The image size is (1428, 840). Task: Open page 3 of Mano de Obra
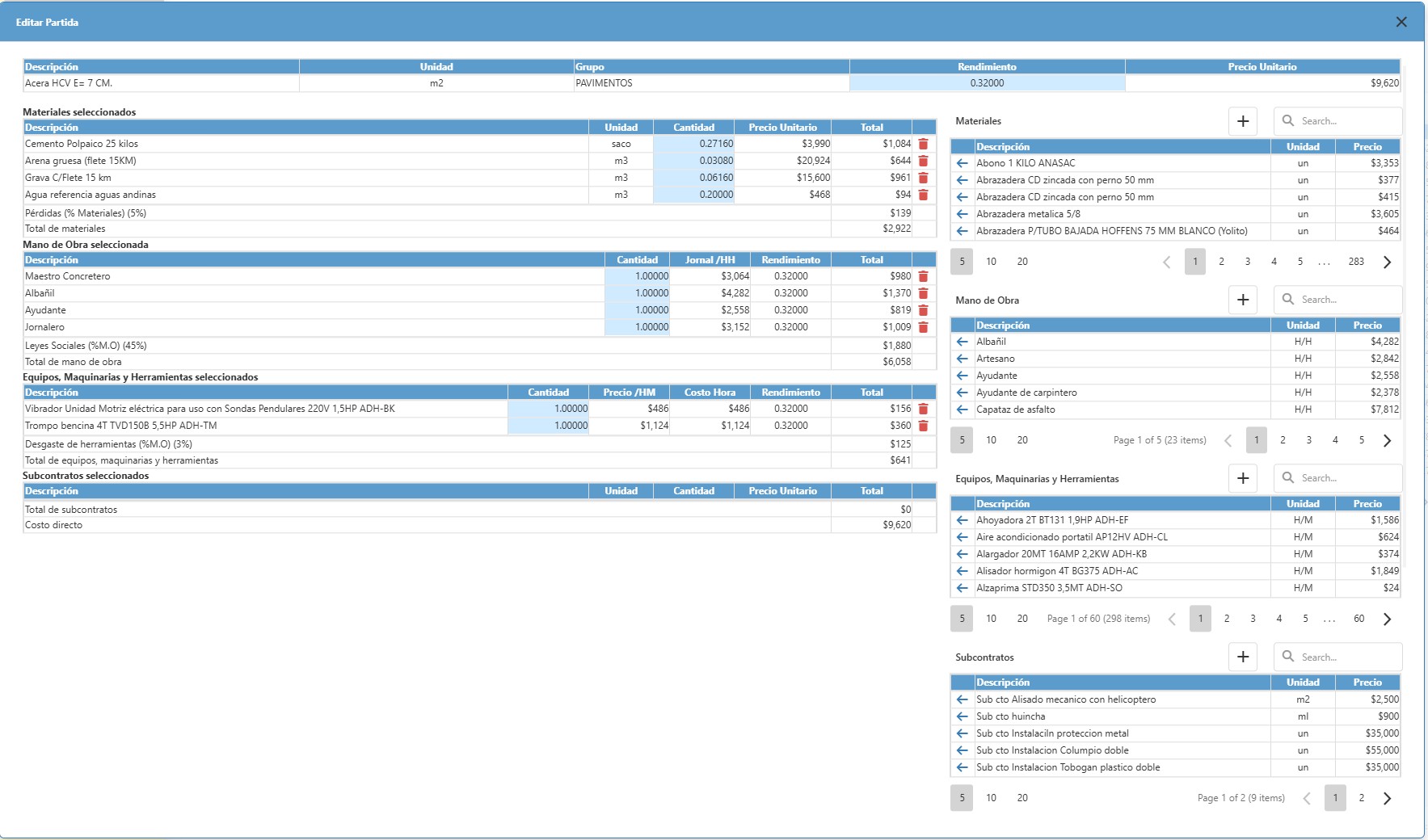(x=1308, y=440)
